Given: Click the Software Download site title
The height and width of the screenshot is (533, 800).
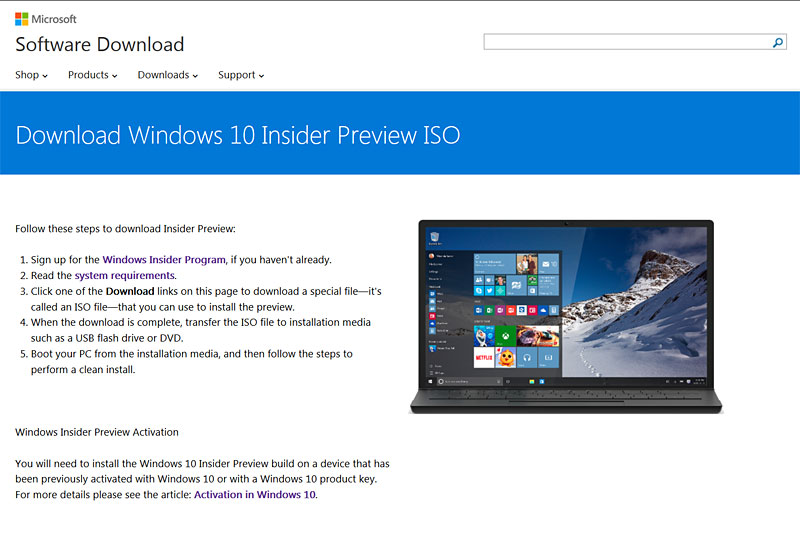Looking at the screenshot, I should (99, 44).
